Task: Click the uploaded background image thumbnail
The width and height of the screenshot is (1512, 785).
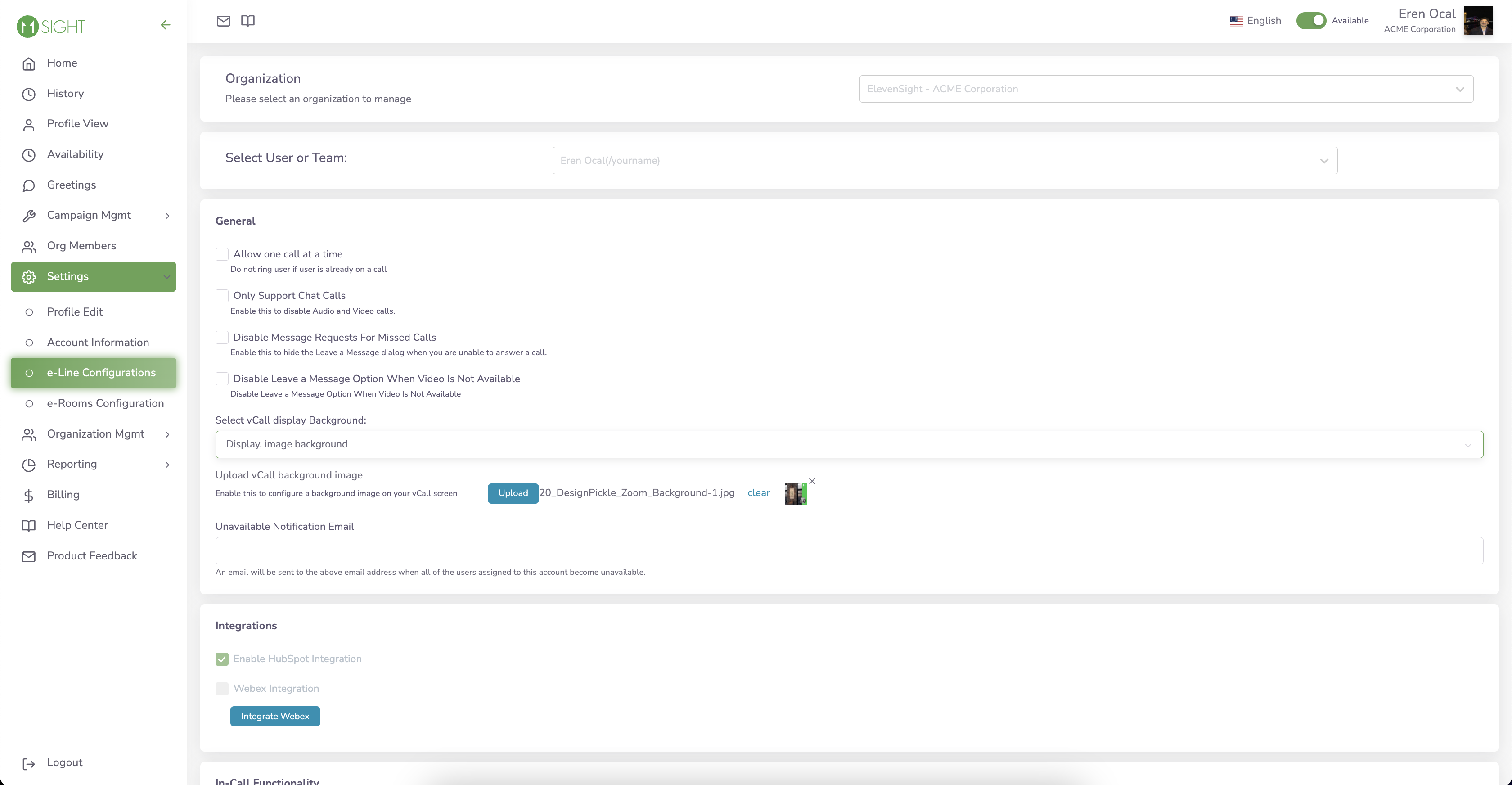Action: [796, 494]
